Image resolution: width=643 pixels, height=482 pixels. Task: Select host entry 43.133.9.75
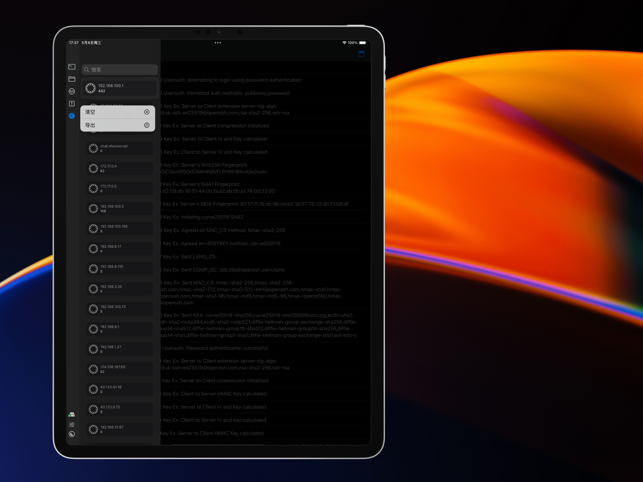tap(120, 409)
